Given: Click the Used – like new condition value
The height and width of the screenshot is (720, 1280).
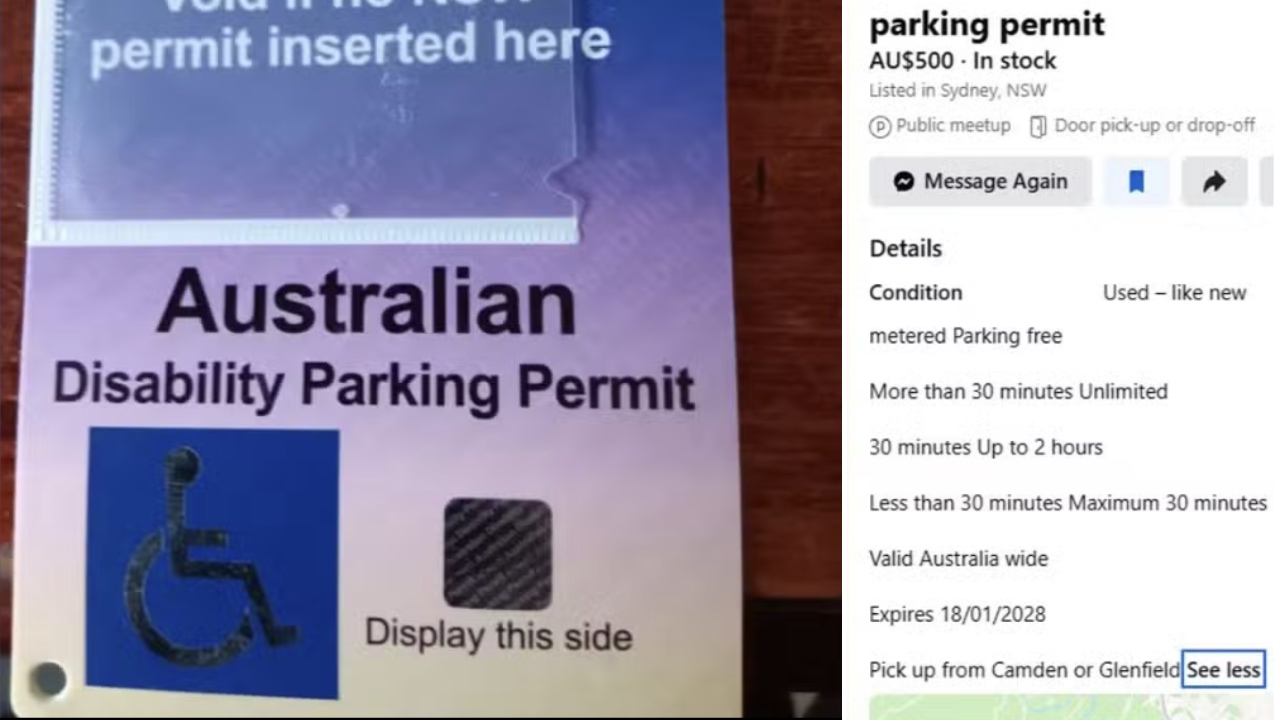Looking at the screenshot, I should pos(1174,293).
